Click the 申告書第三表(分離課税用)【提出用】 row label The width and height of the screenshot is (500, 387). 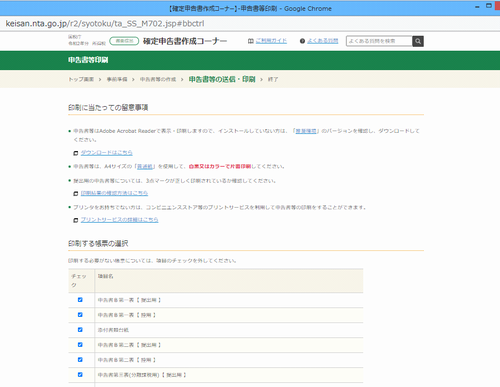point(142,375)
